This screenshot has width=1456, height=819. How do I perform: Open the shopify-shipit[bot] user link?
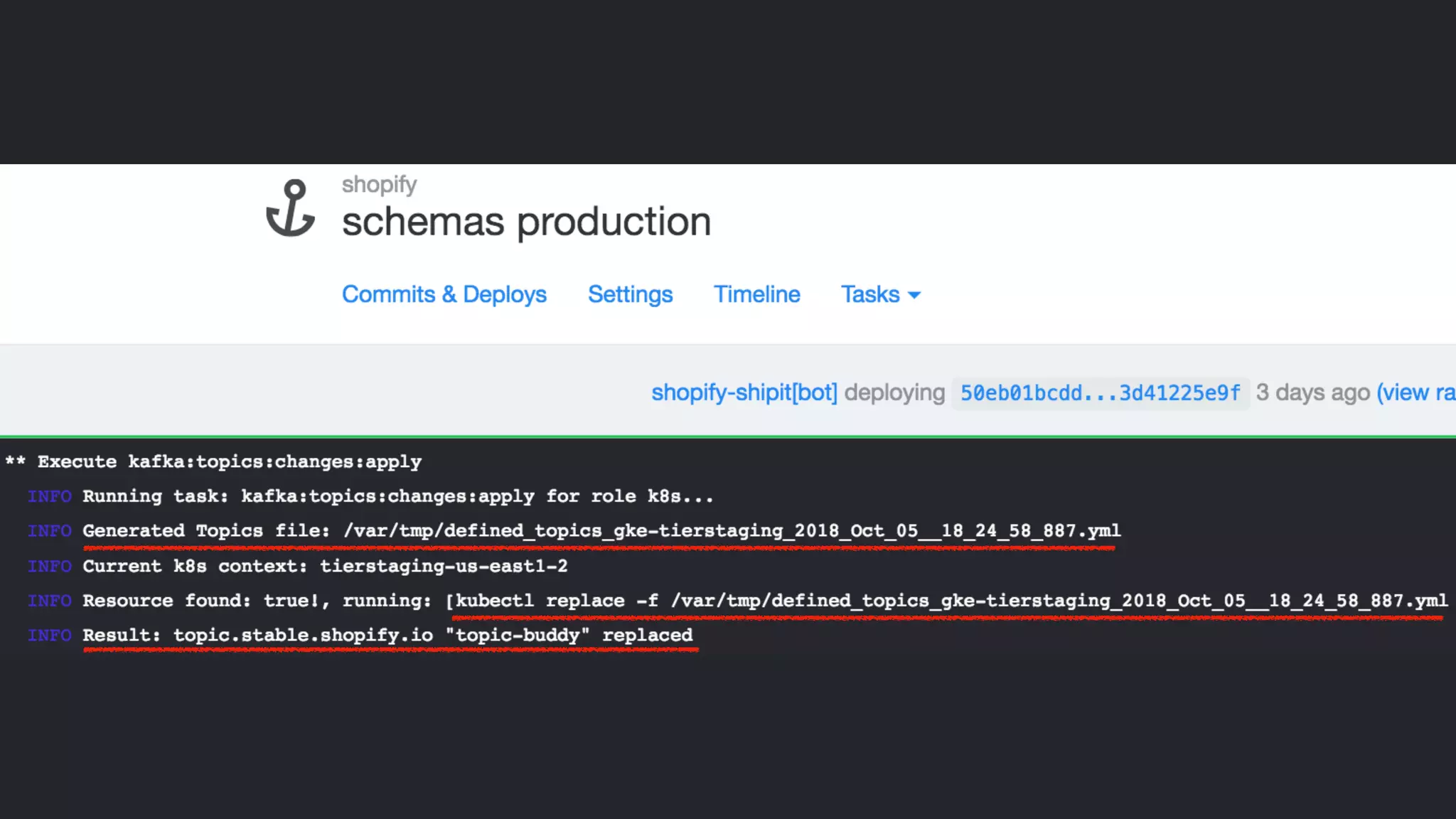coord(744,392)
